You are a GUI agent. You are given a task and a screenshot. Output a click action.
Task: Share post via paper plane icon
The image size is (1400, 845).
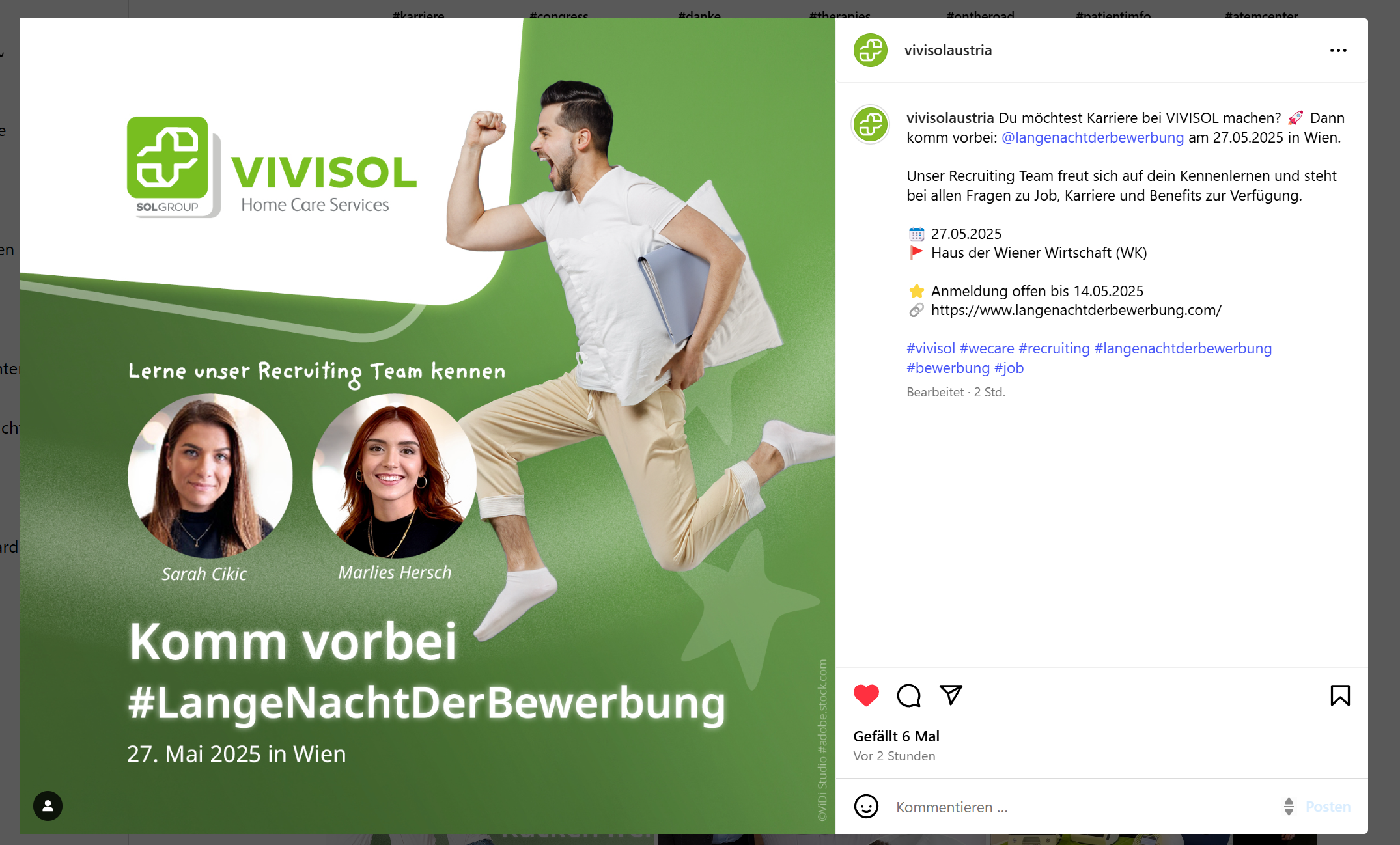tap(951, 695)
